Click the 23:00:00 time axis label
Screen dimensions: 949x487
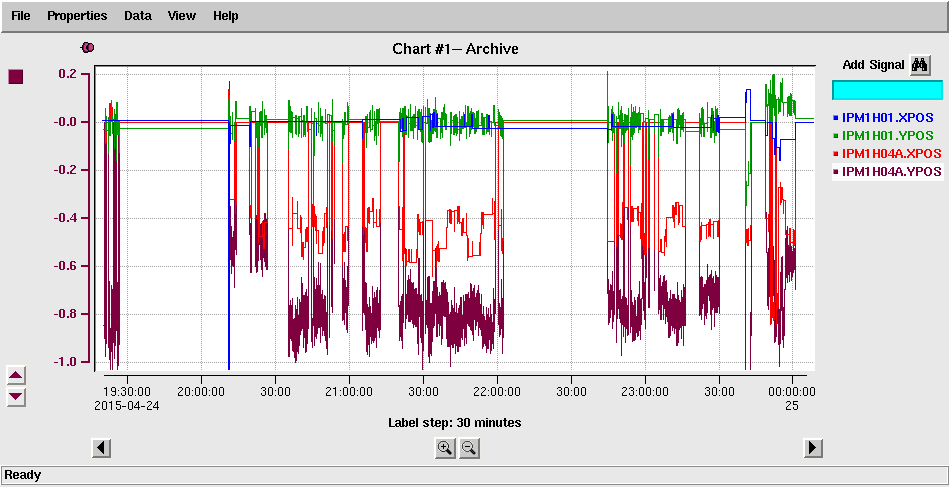[x=645, y=392]
